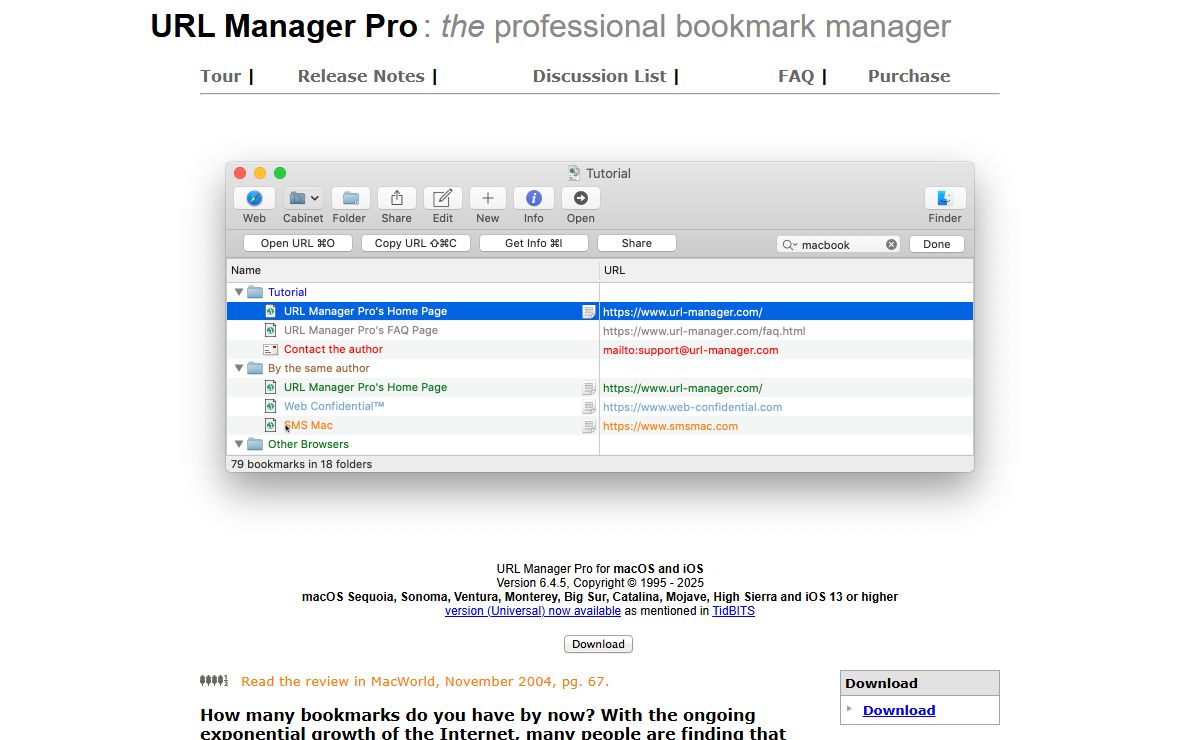Click the search magnifier icon in the search field

(x=789, y=245)
